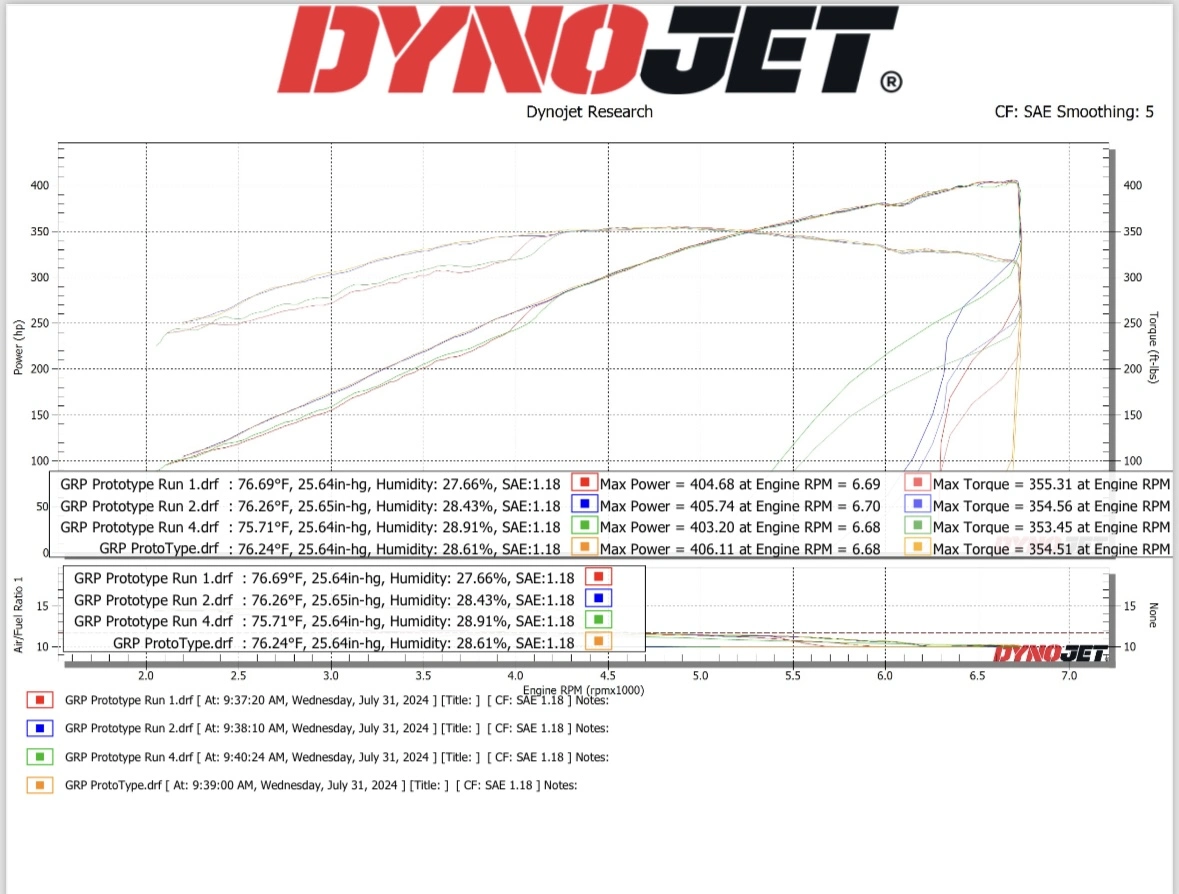Click the red swatch in Air/Fuel legend Run 1 row
This screenshot has width=1179, height=894.
[x=599, y=577]
